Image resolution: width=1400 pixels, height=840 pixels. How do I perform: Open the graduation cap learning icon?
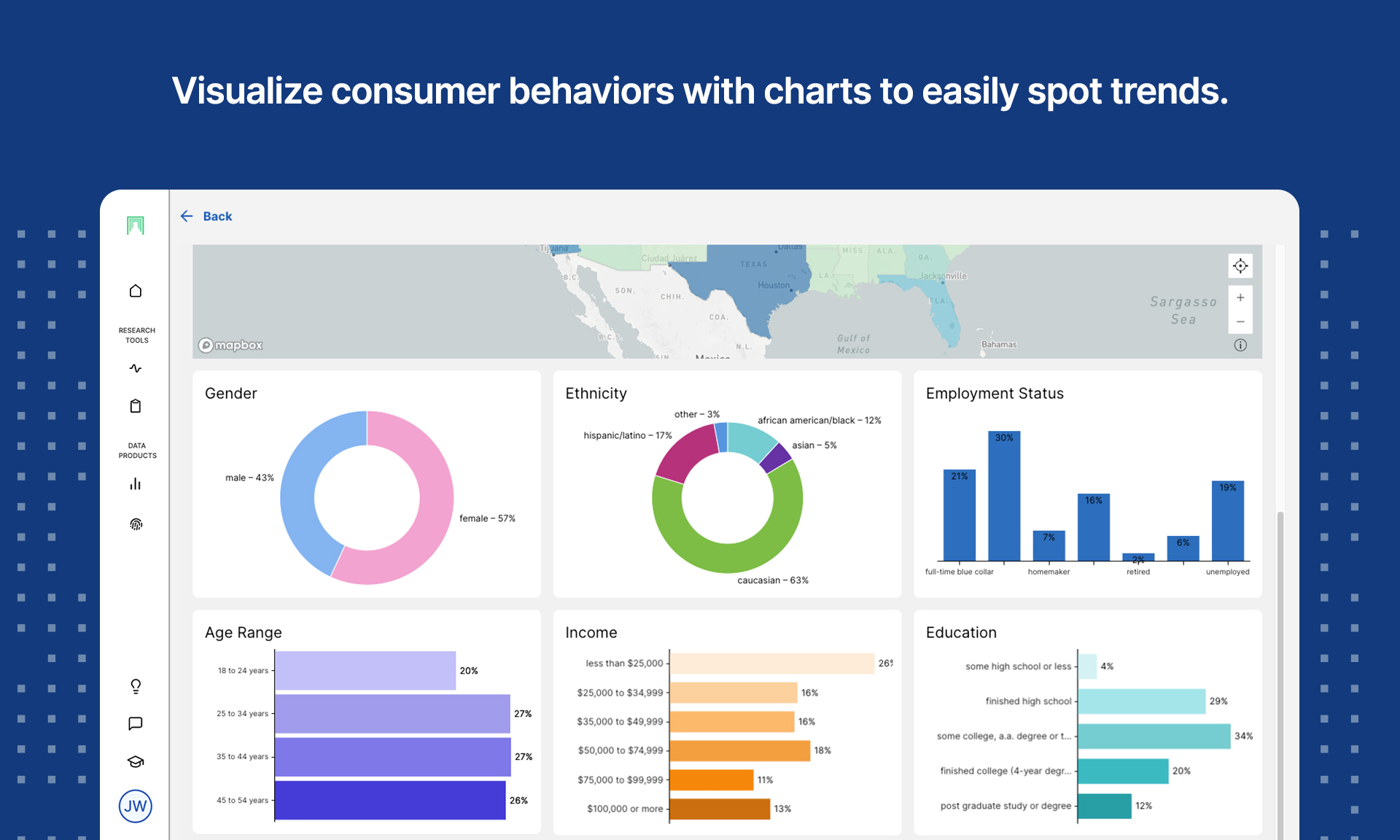(x=136, y=762)
